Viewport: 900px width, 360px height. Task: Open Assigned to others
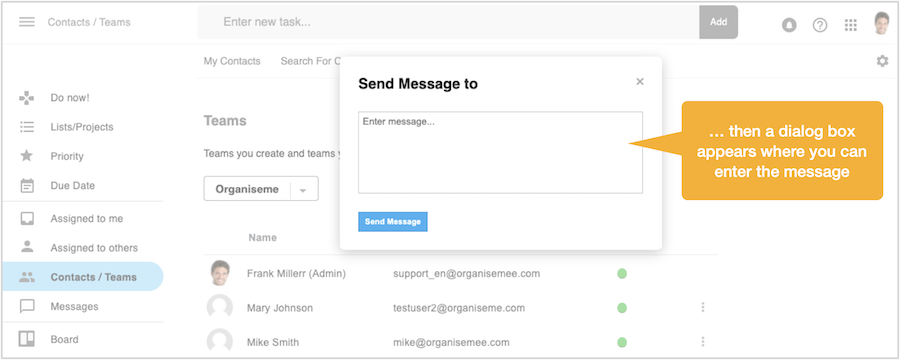click(x=94, y=248)
